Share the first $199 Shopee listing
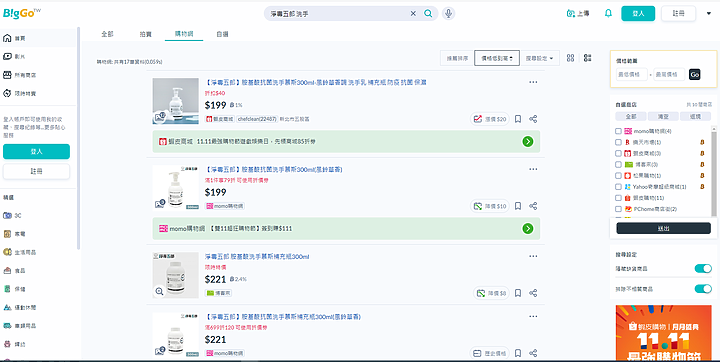 (533, 119)
